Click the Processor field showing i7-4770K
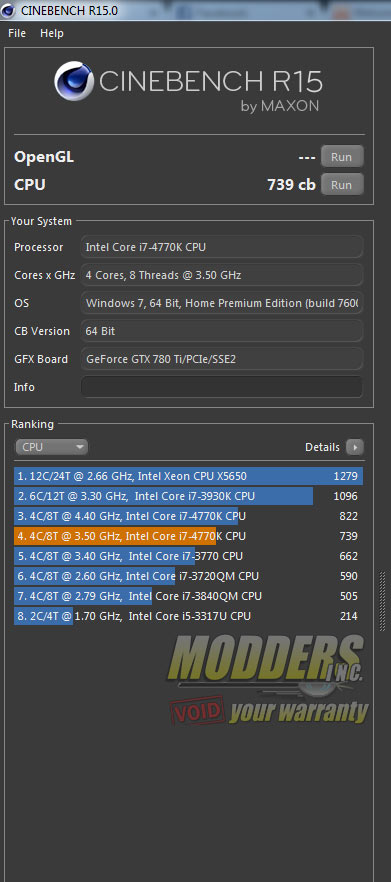Image resolution: width=391 pixels, height=882 pixels. 222,247
